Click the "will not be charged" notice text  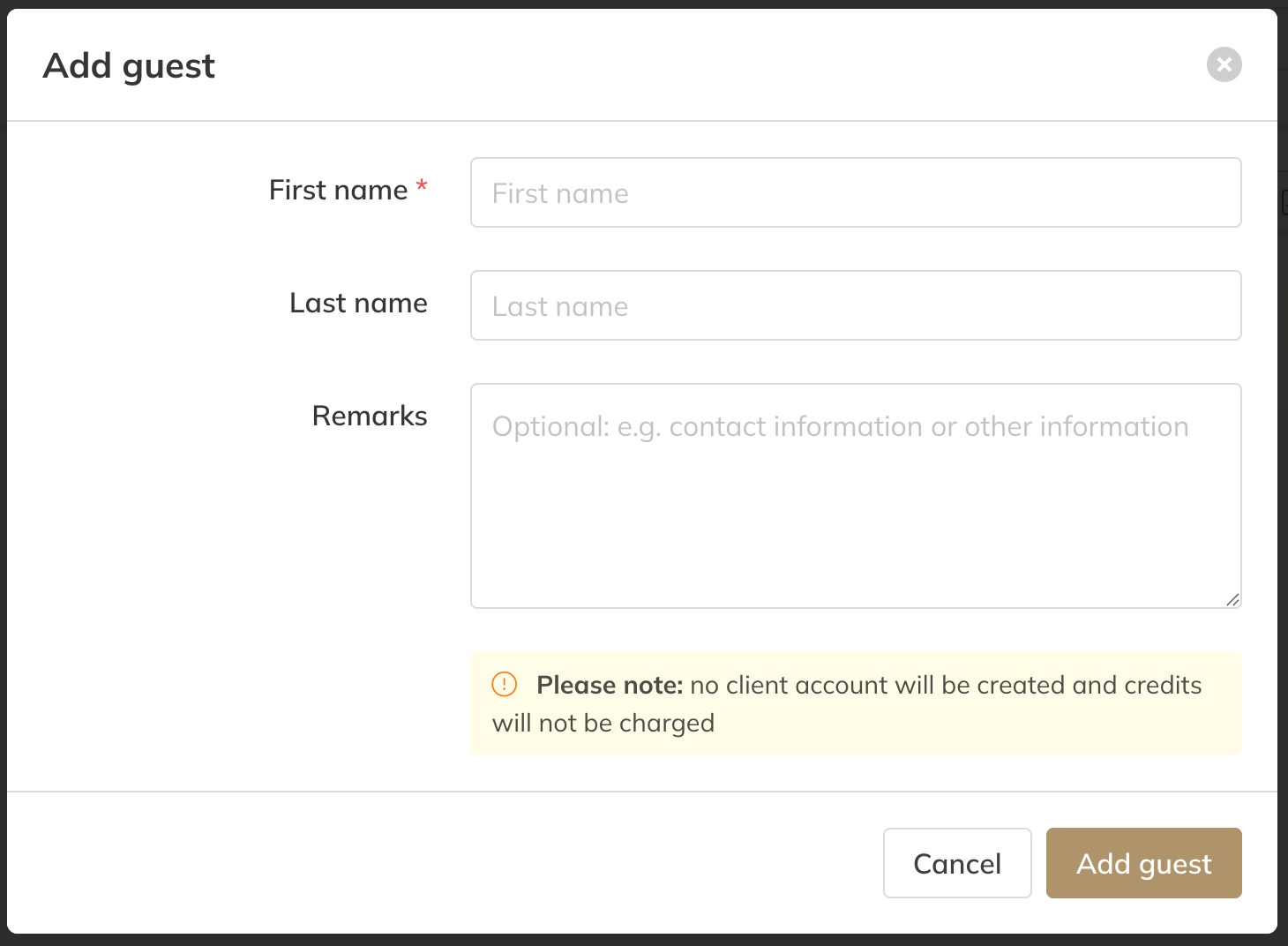(603, 723)
